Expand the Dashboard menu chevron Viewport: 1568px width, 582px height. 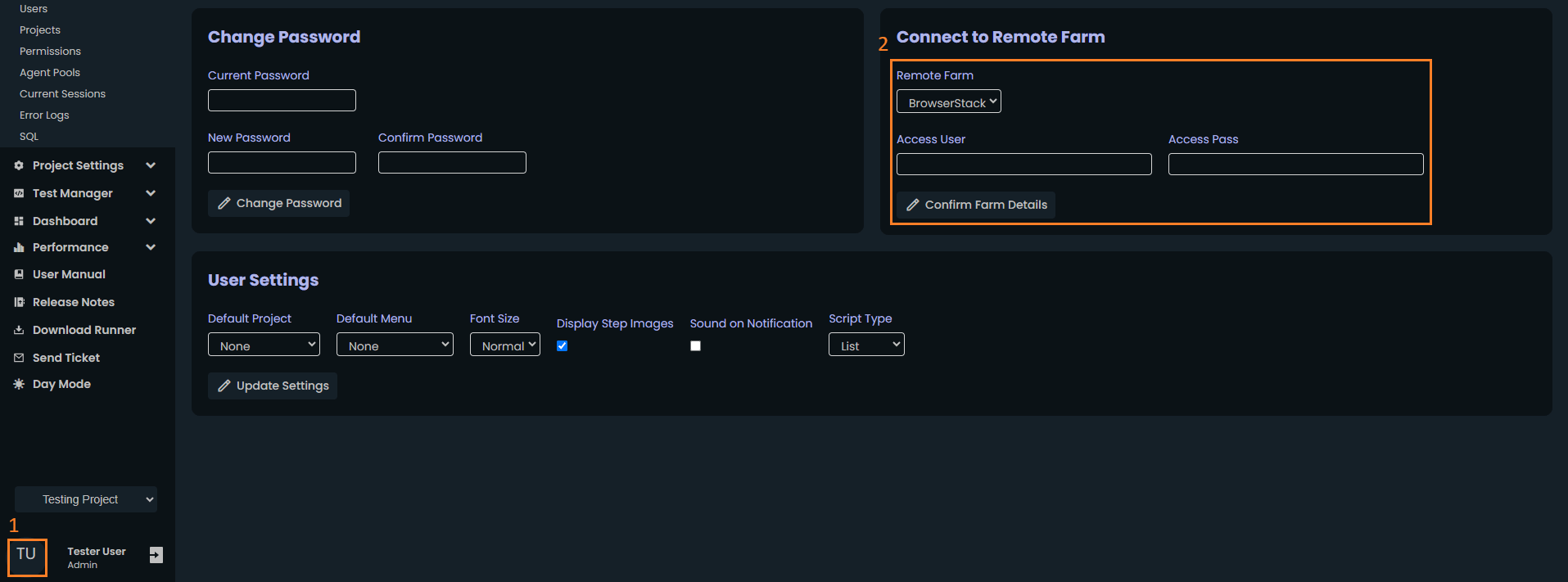[x=151, y=221]
